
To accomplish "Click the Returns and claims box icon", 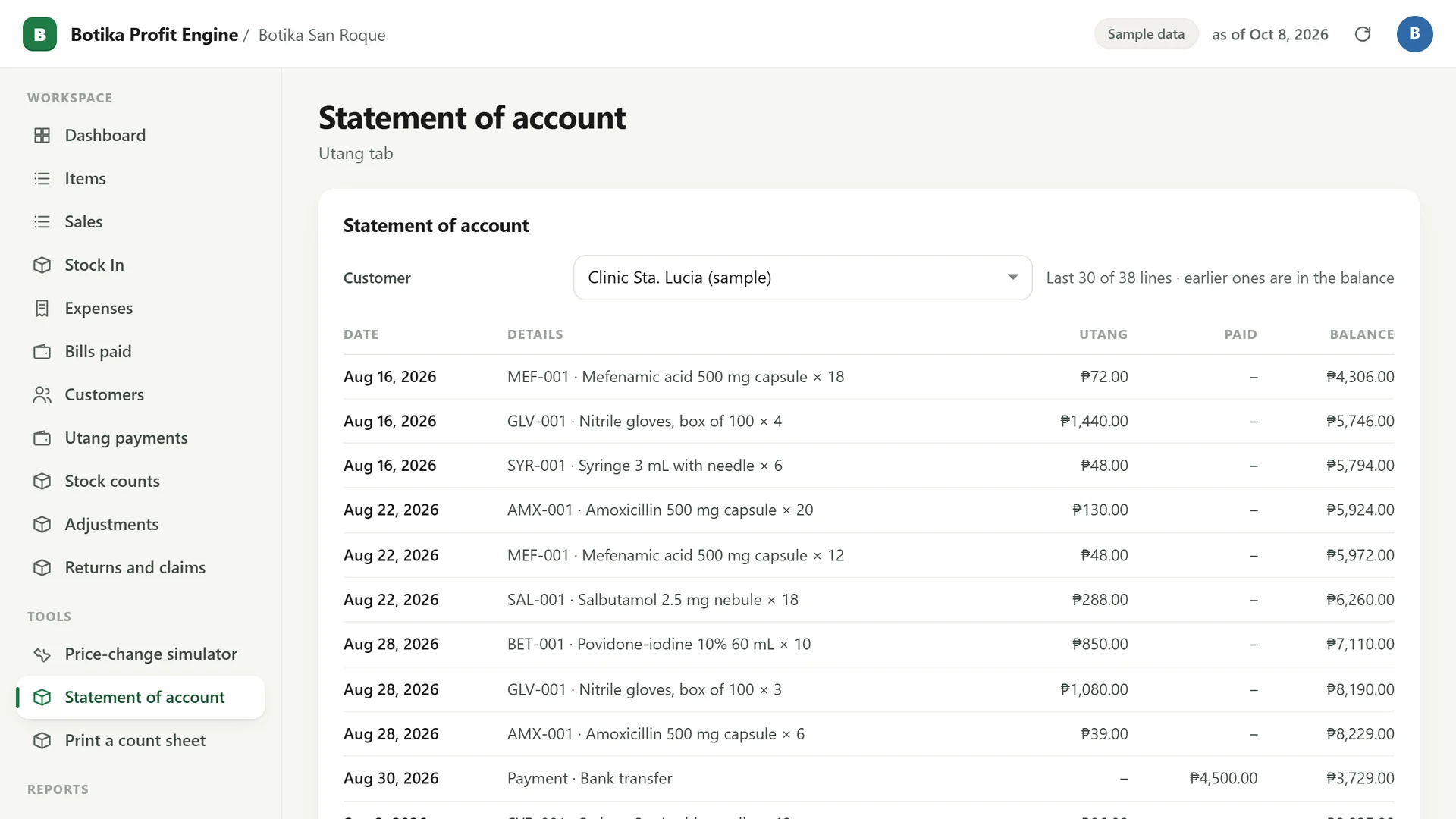I will (42, 567).
